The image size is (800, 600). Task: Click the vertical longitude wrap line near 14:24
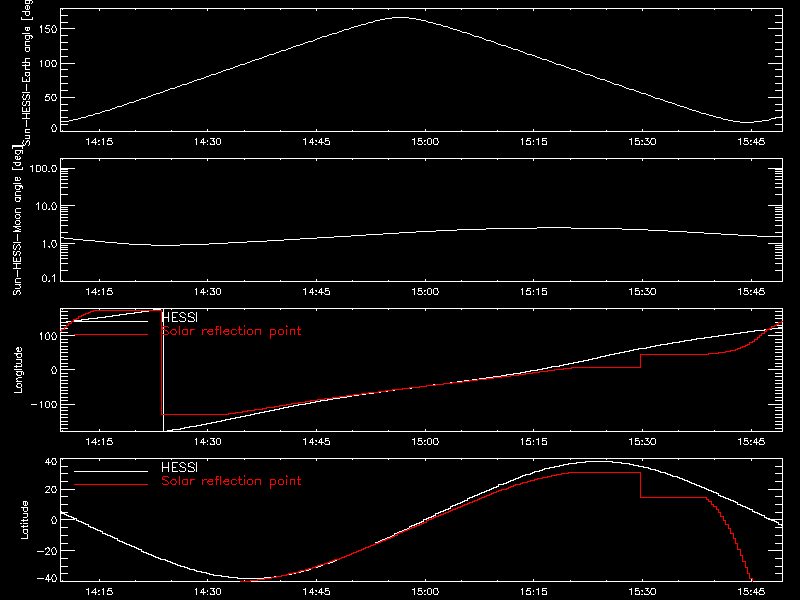click(x=163, y=370)
